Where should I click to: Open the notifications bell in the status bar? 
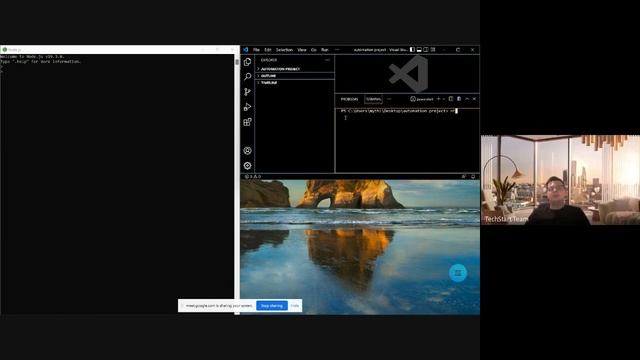[x=473, y=177]
